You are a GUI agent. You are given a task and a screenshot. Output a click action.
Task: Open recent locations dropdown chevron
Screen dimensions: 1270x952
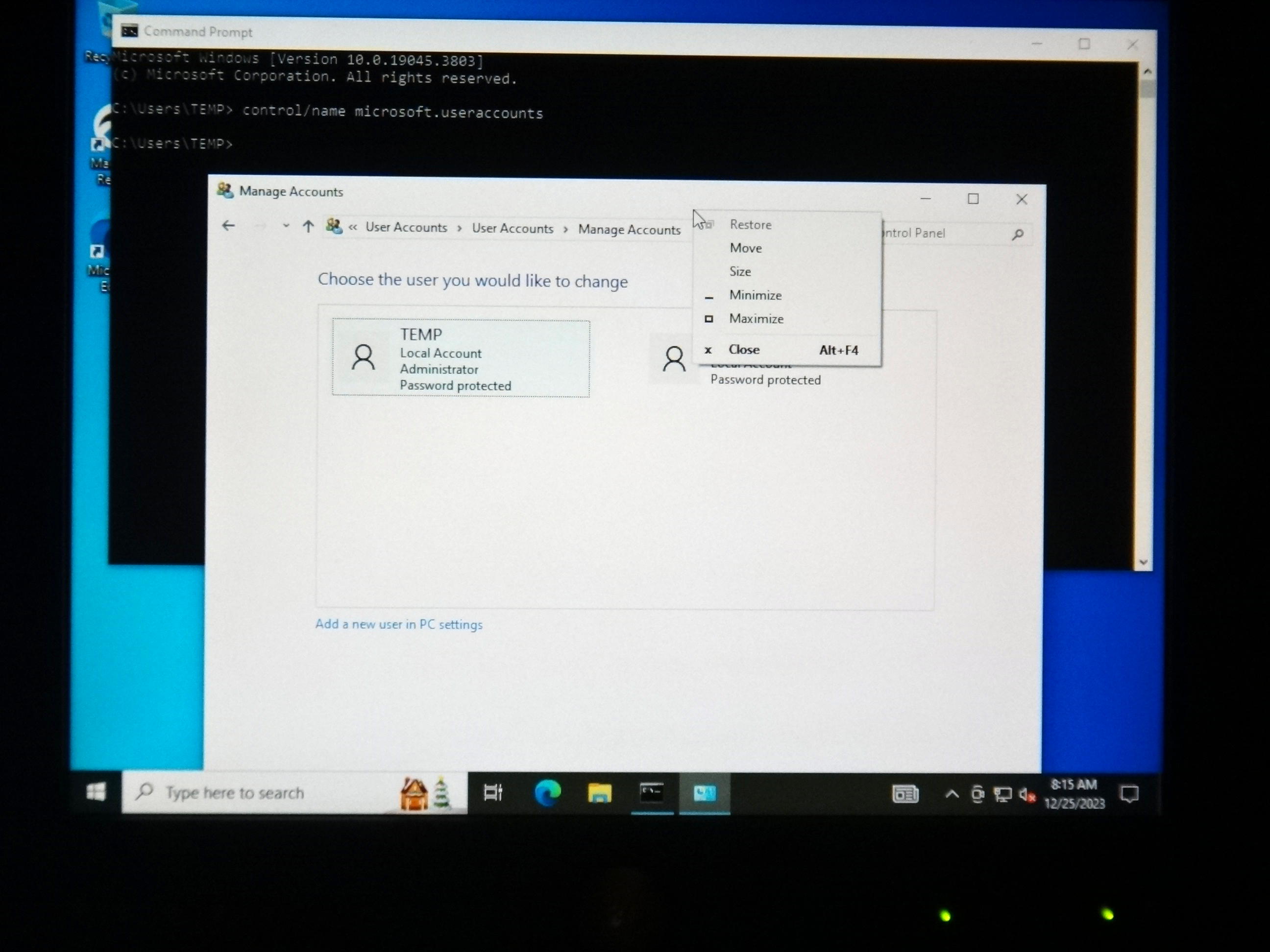tap(286, 226)
